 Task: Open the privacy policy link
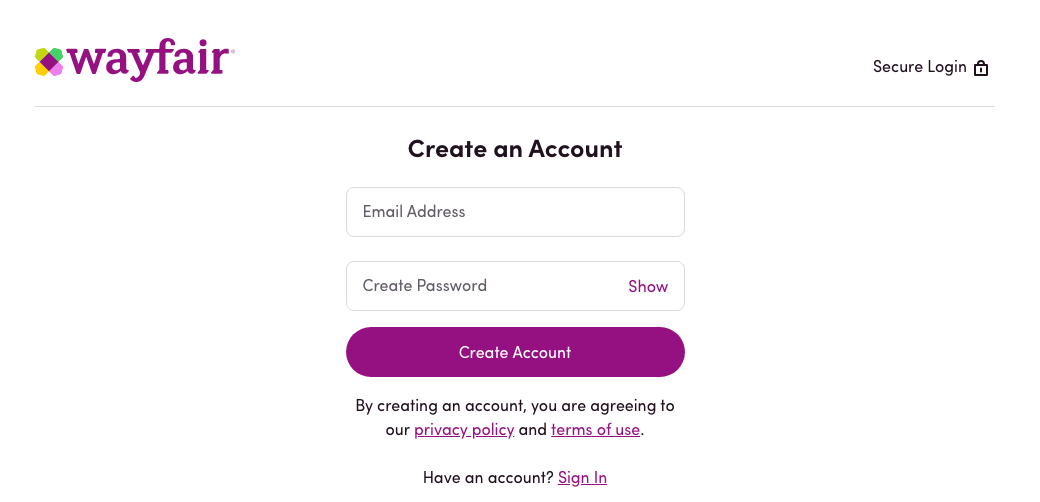pos(464,430)
